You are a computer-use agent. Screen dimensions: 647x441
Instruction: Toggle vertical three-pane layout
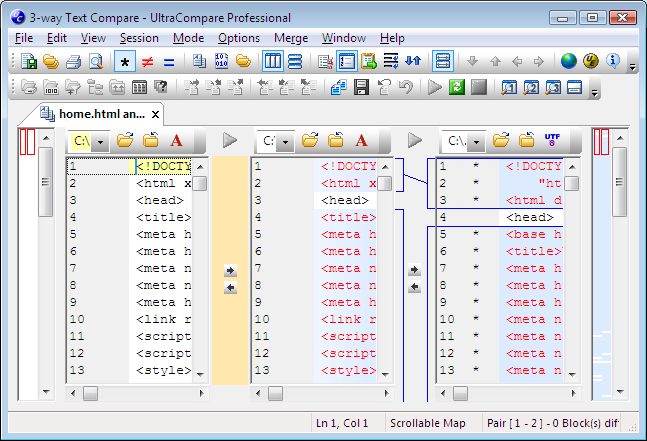click(273, 61)
